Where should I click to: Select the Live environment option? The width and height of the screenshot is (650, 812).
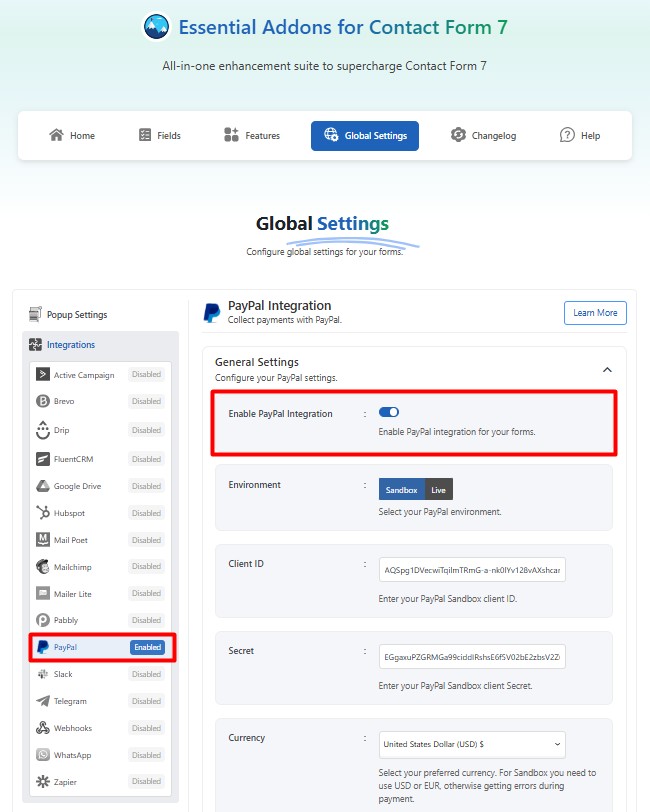point(439,489)
